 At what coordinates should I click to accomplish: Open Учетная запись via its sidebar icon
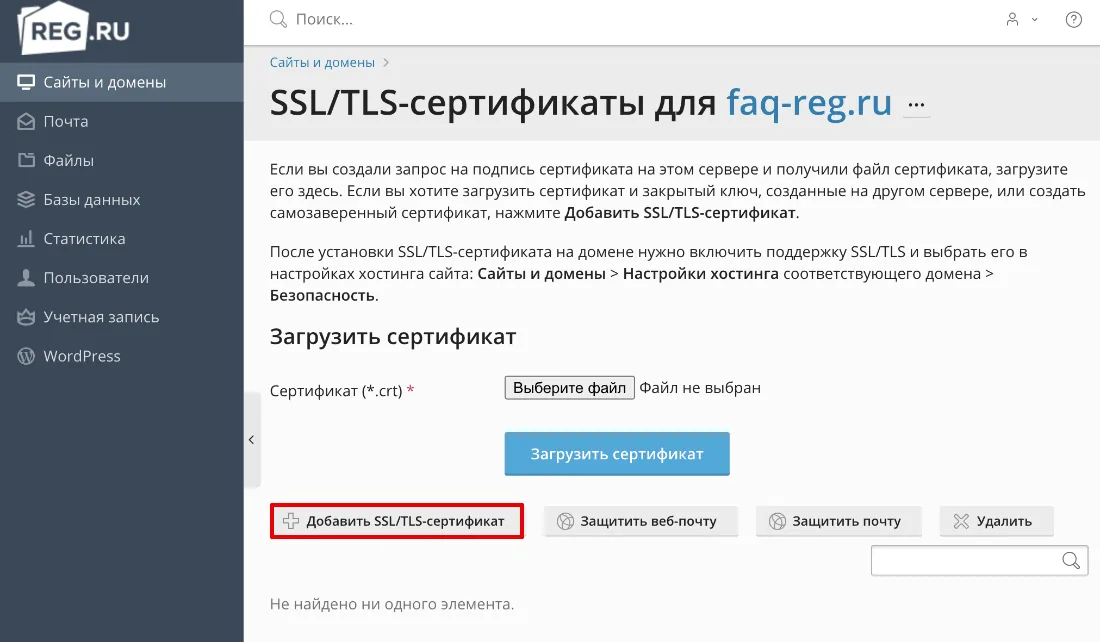[26, 316]
